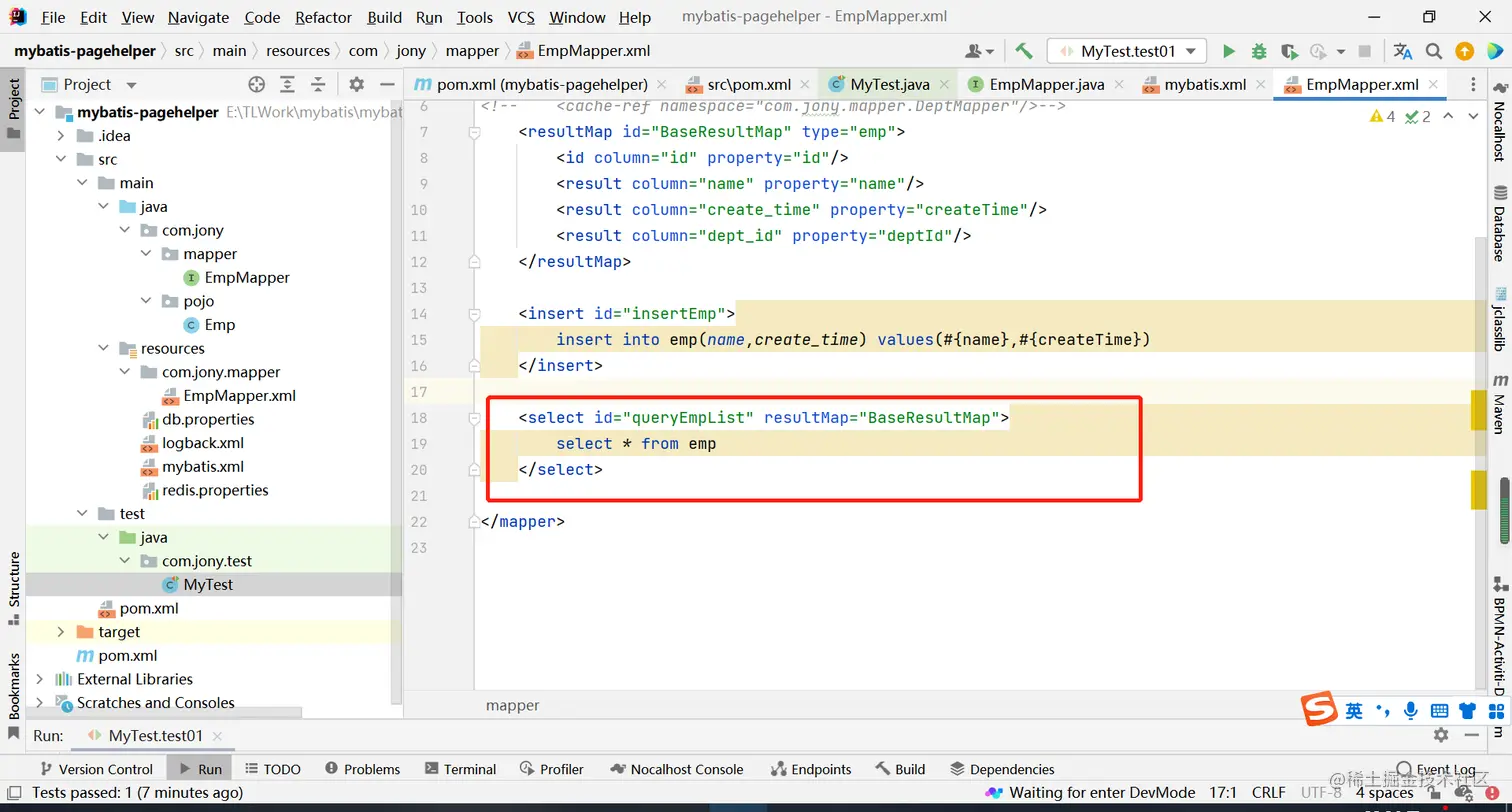Open the MyTest.test01 run configuration dropdown
Viewport: 1512px width, 812px height.
point(1127,51)
